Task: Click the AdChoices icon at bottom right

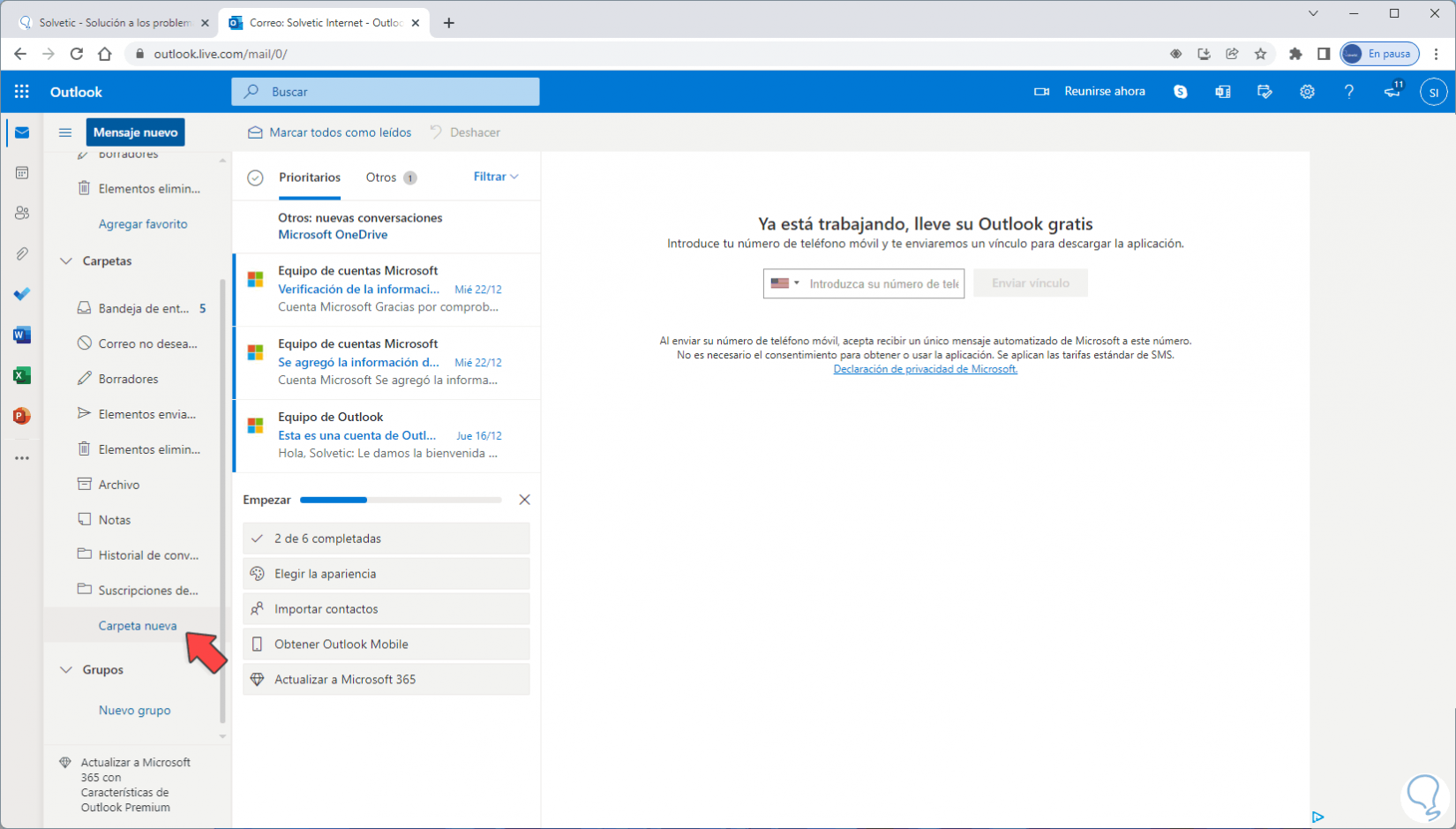Action: click(x=1317, y=817)
